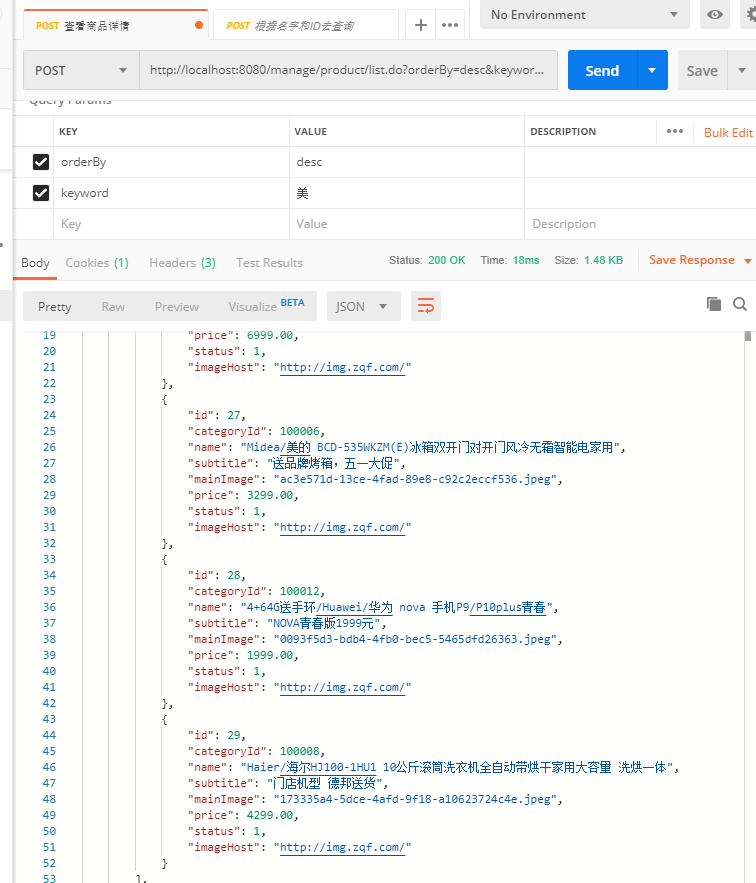Click the Send request button
Image resolution: width=756 pixels, height=883 pixels.
(x=602, y=70)
